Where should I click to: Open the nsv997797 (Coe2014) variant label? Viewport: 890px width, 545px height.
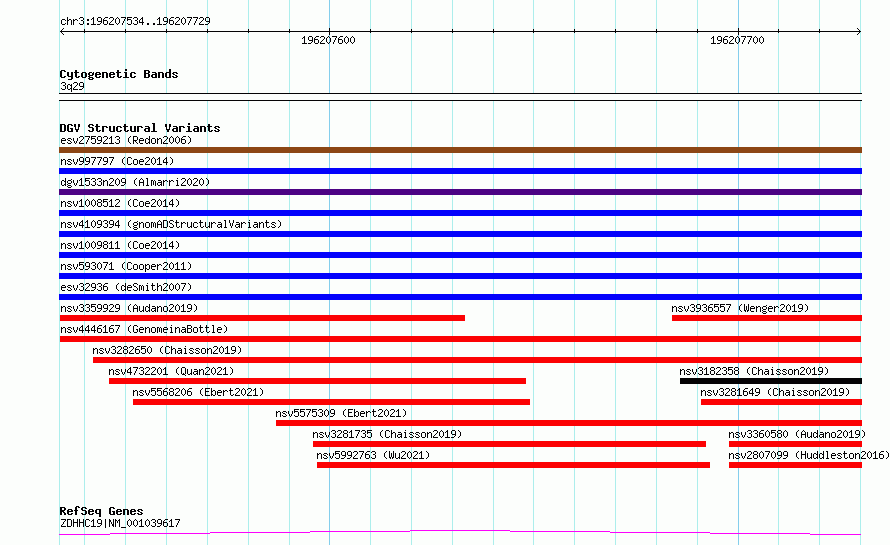(x=117, y=161)
